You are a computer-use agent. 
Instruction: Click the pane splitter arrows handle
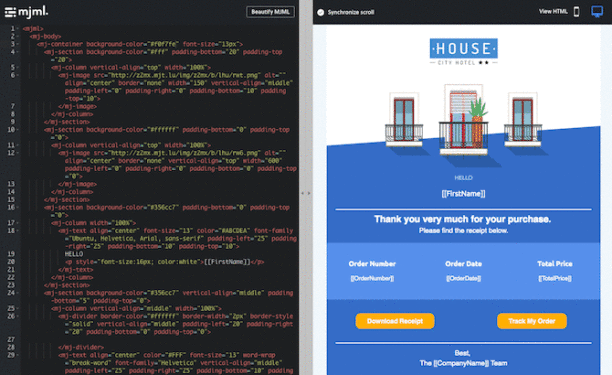click(x=306, y=193)
